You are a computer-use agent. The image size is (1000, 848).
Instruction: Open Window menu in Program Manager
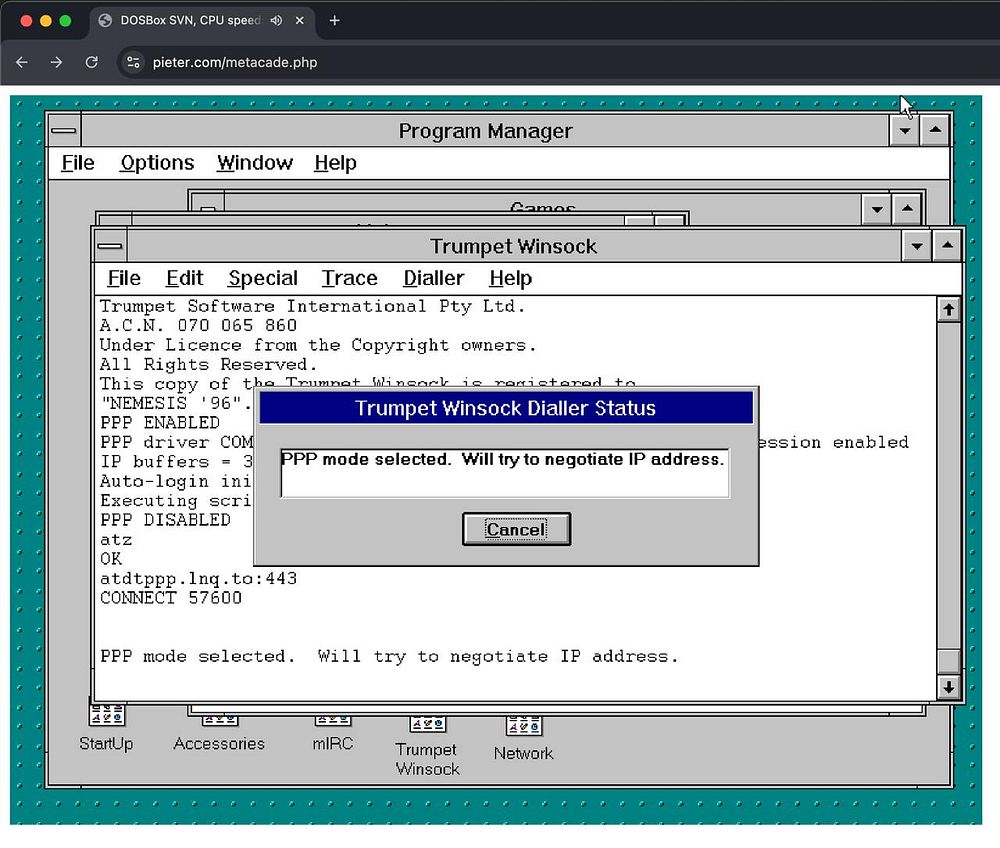click(x=254, y=163)
